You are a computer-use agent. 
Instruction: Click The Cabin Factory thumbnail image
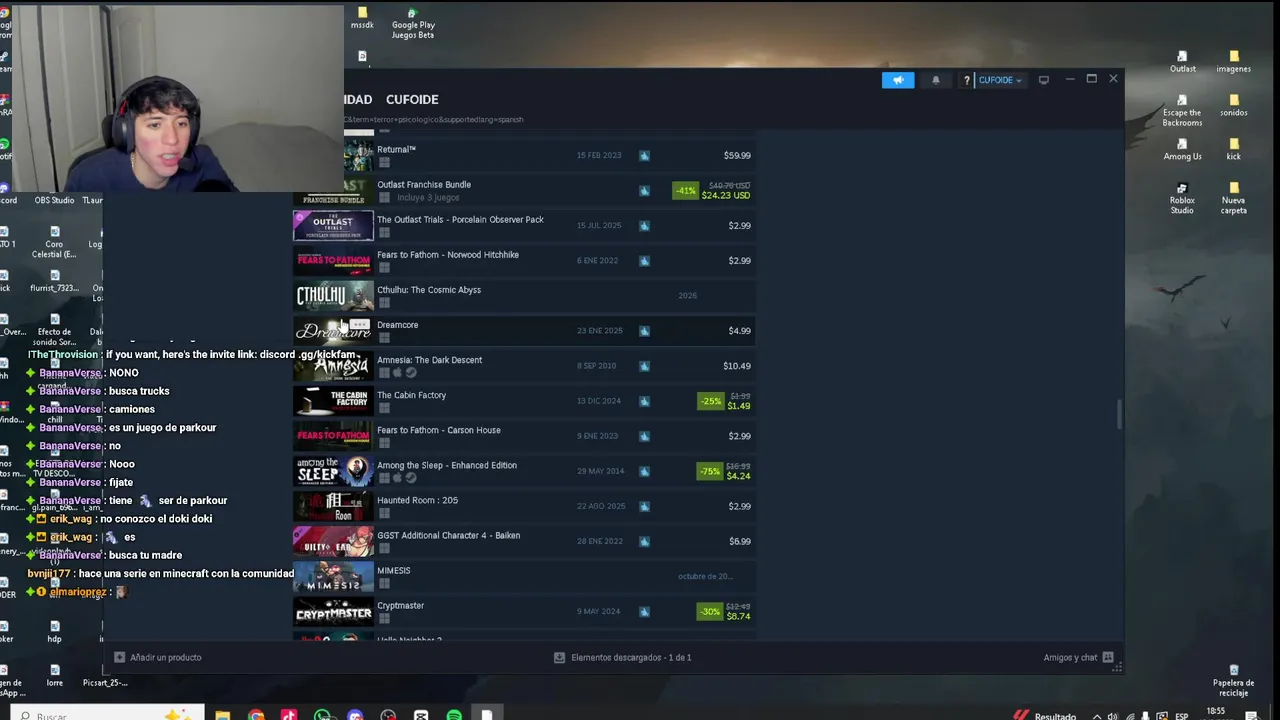333,400
